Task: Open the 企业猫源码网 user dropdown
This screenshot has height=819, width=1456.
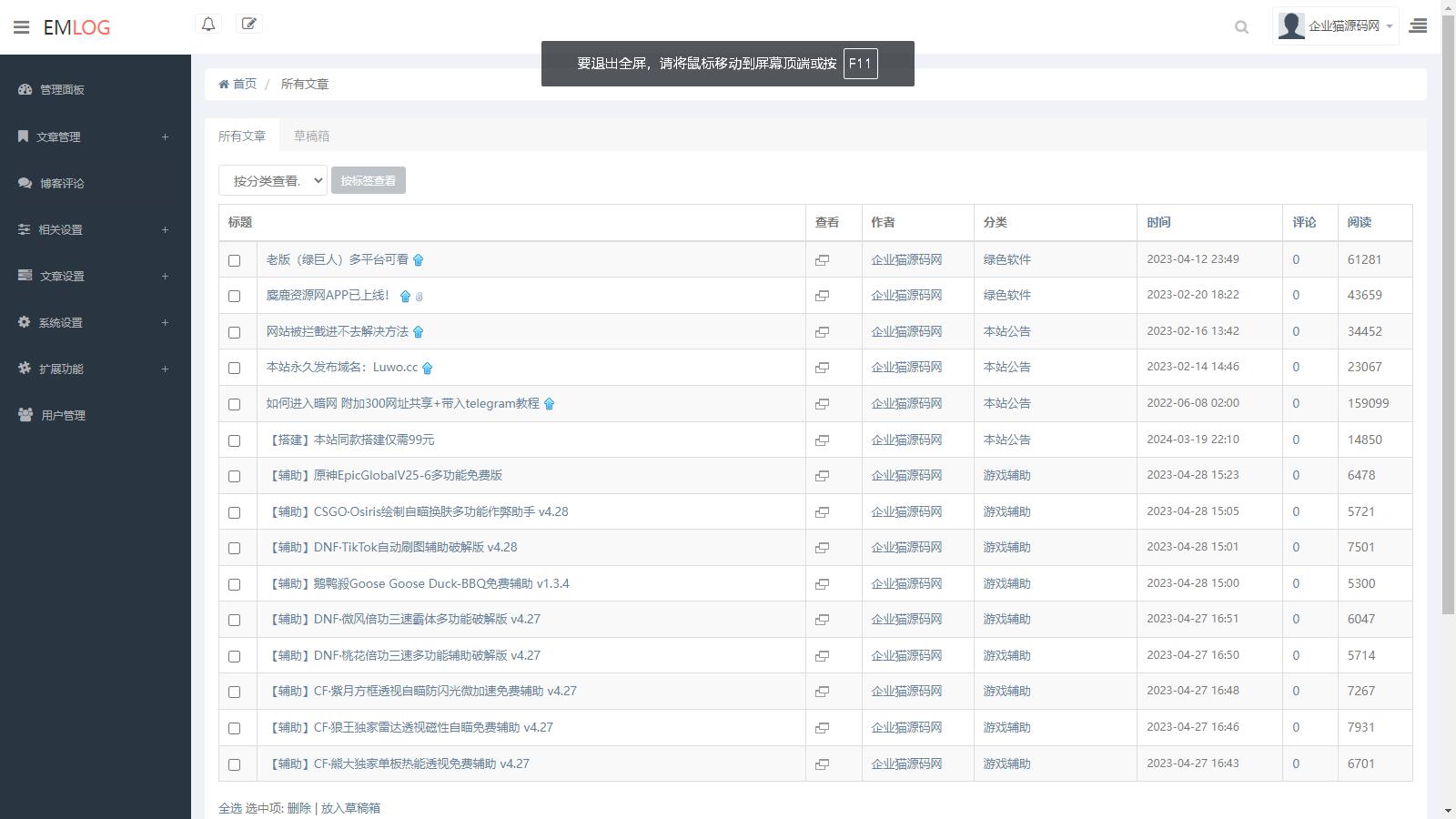Action: (x=1335, y=26)
